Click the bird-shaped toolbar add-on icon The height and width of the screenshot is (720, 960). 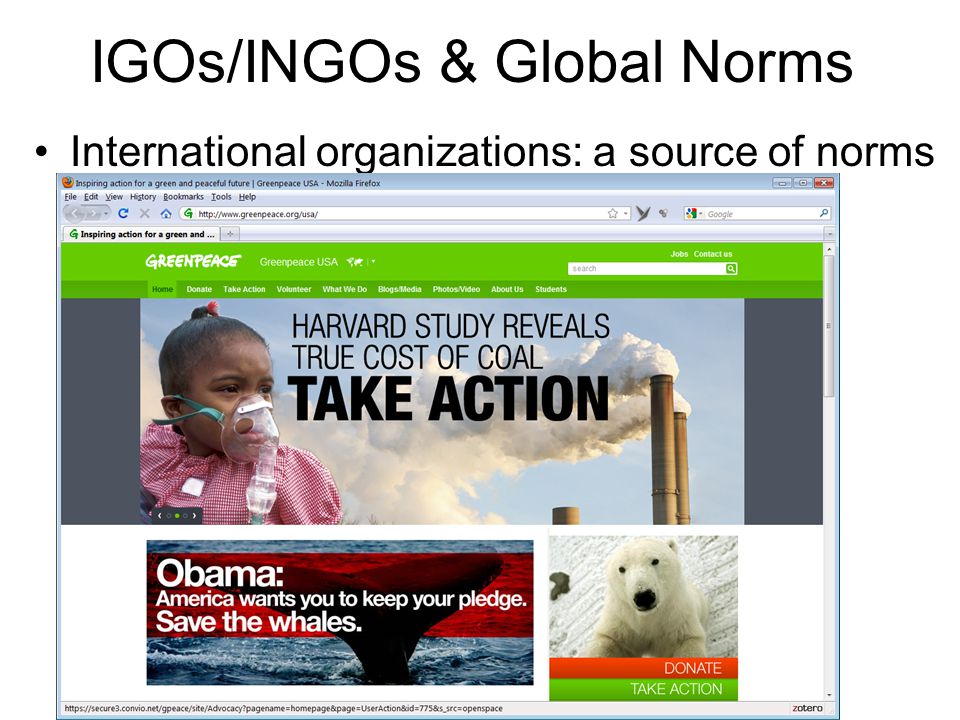(x=643, y=213)
